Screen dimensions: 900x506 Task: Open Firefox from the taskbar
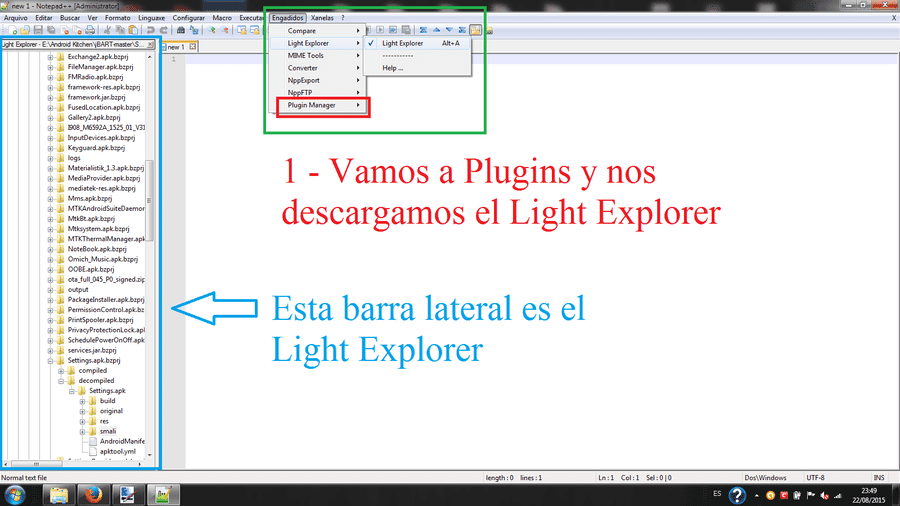[x=93, y=495]
